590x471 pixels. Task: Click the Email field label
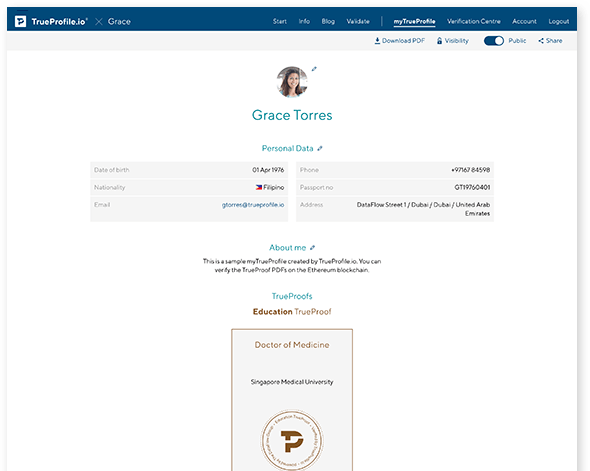(x=102, y=205)
